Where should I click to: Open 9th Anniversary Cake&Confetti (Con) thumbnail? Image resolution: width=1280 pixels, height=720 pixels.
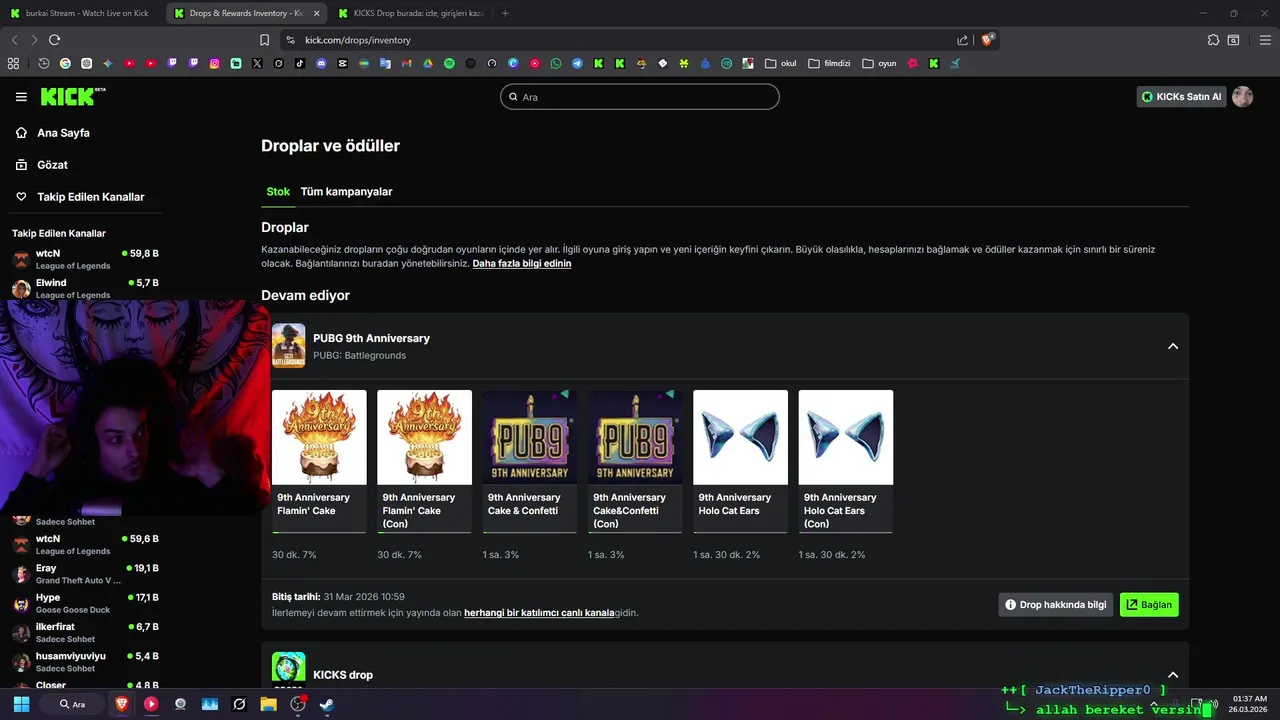click(635, 437)
